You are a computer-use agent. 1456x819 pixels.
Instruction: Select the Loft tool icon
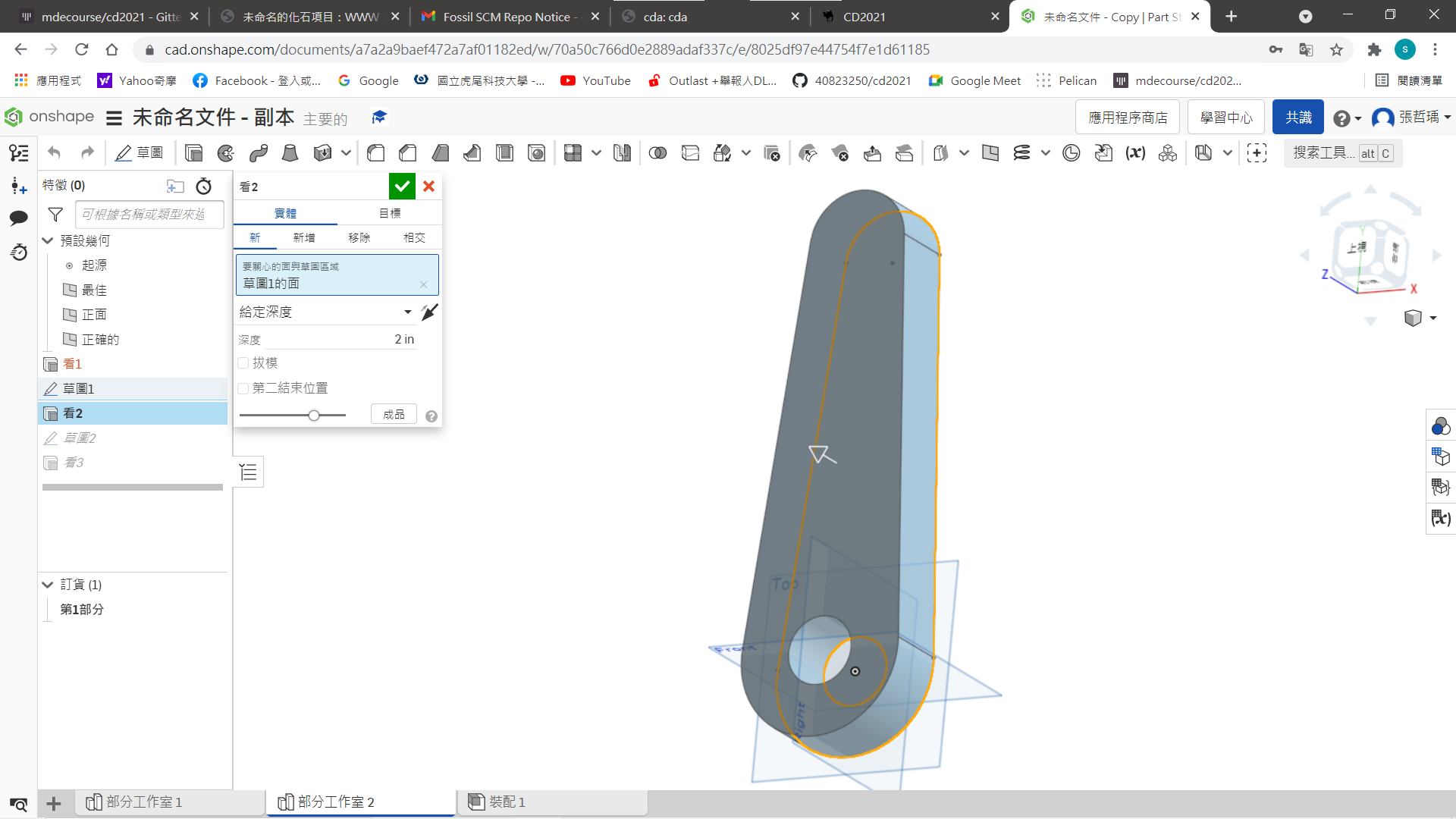pyautogui.click(x=290, y=153)
